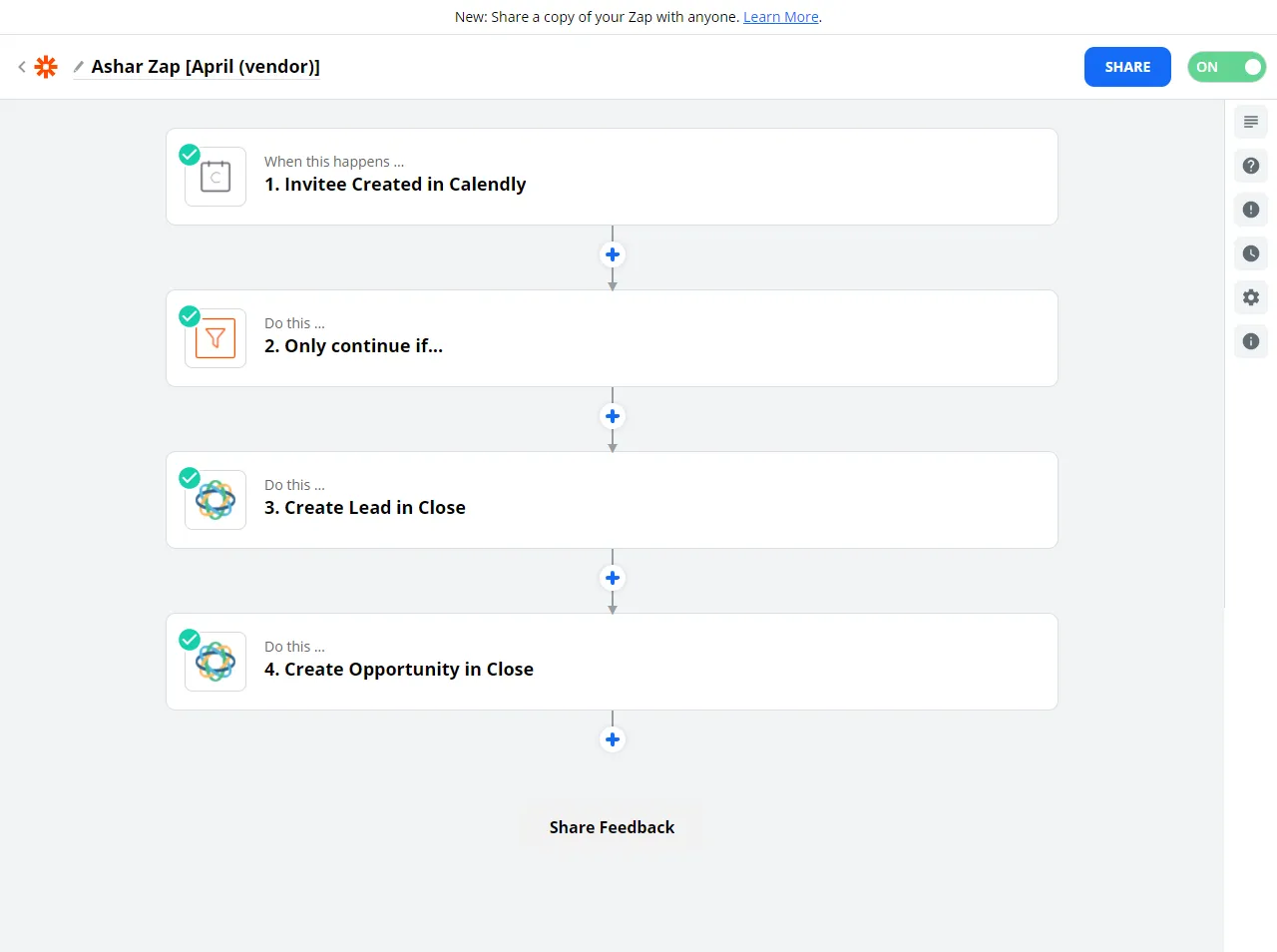Click the green checkmark on Only continue if step
The height and width of the screenshot is (952, 1277).
coord(190,316)
